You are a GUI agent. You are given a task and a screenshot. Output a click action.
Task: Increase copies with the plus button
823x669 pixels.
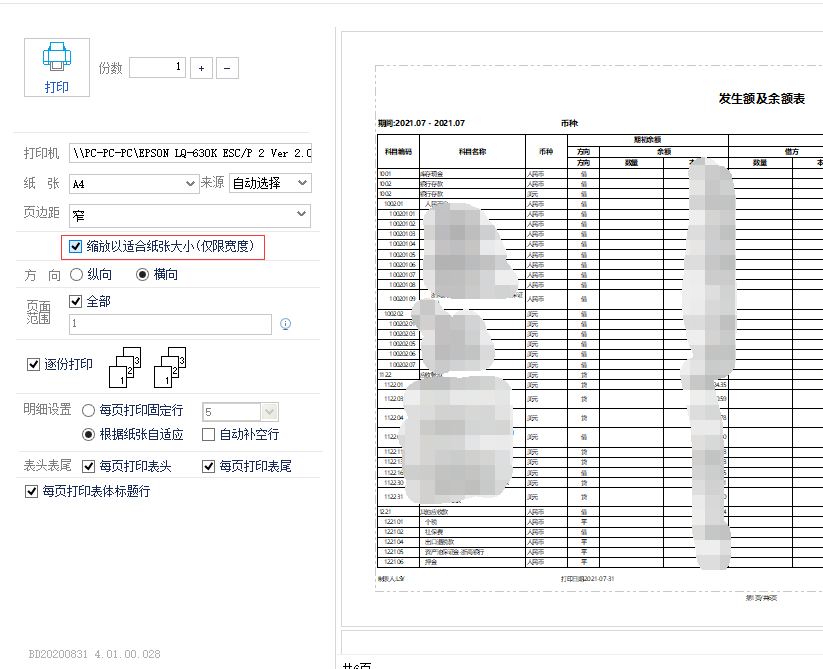tap(202, 68)
